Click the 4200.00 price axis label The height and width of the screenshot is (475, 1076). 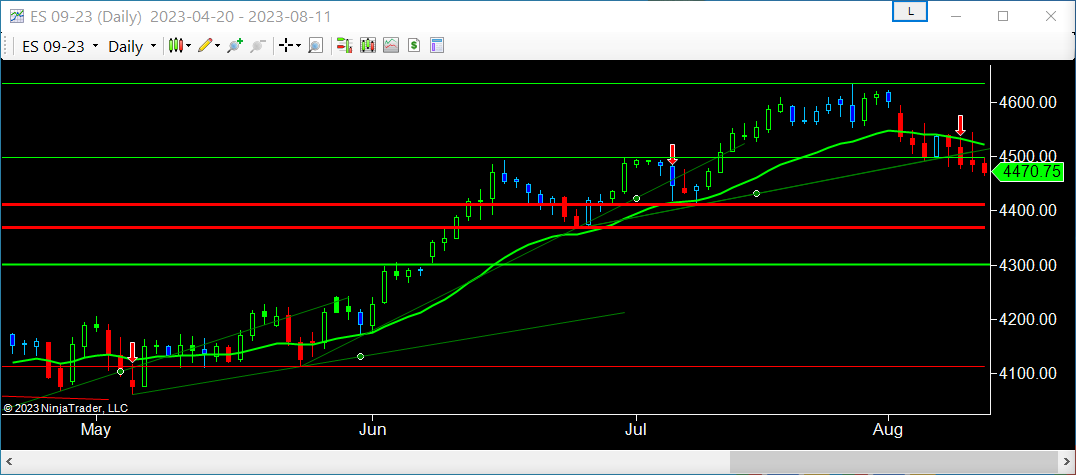coord(1027,319)
